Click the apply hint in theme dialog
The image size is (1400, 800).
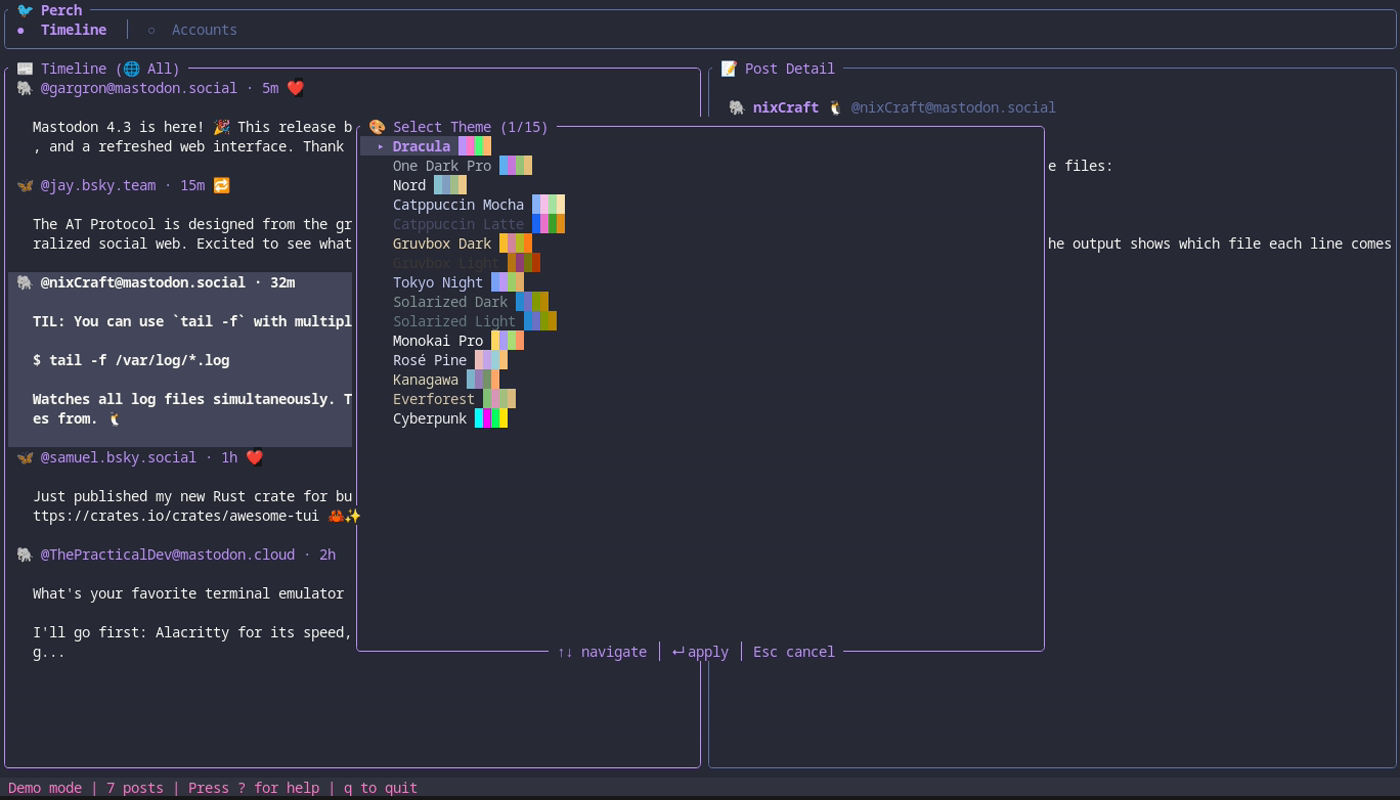coord(700,652)
